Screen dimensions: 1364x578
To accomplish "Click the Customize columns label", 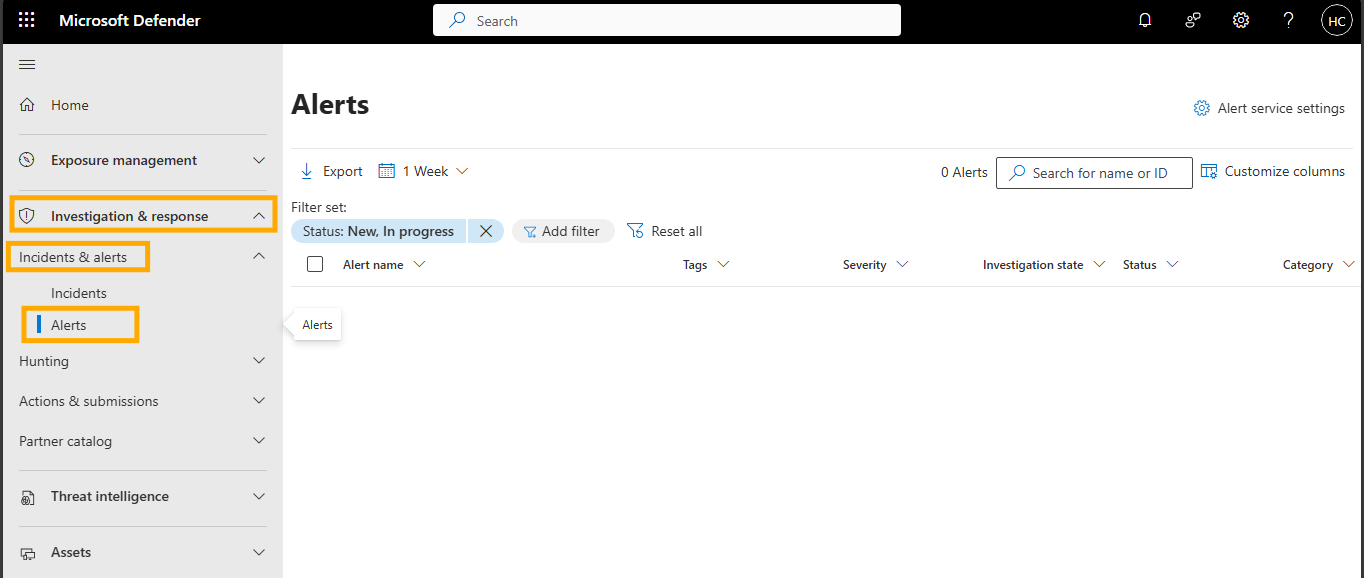I will click(x=1285, y=171).
